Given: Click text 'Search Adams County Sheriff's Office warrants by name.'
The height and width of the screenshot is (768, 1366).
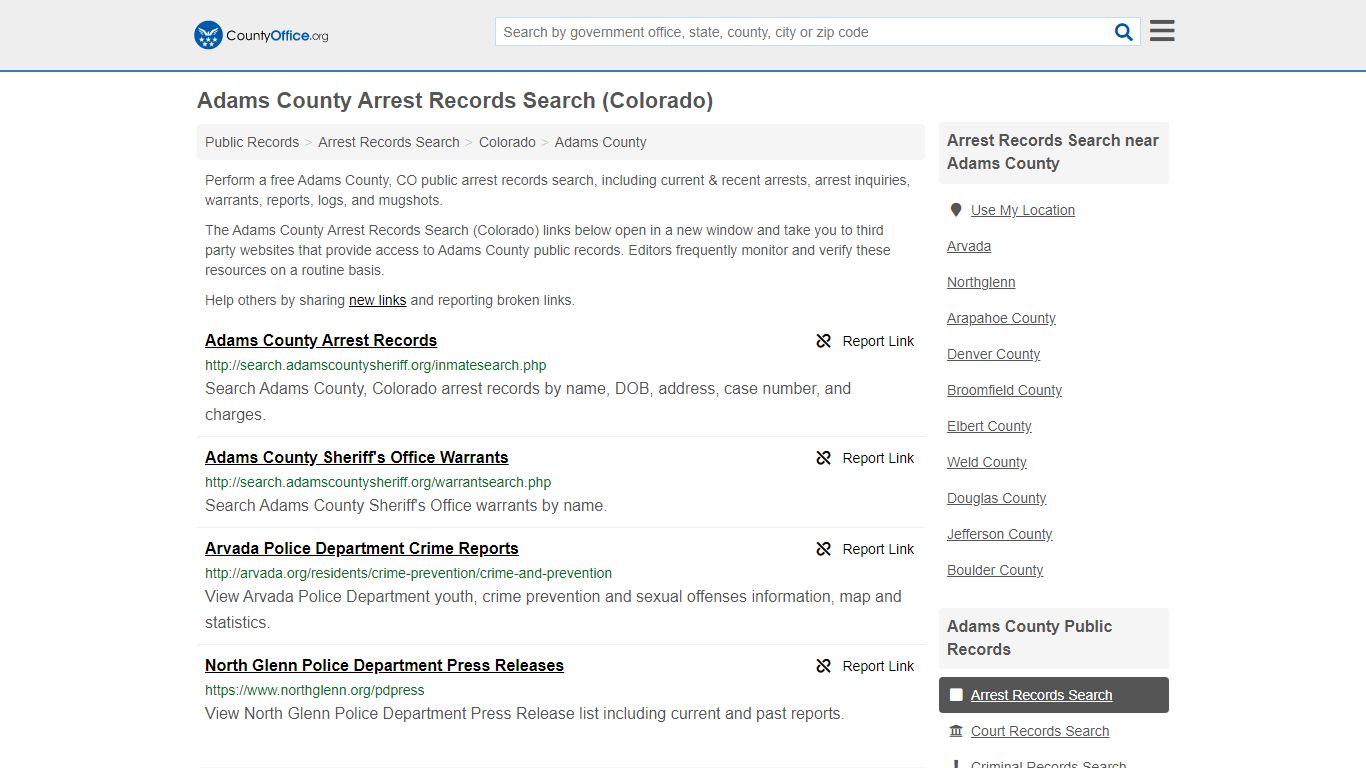Looking at the screenshot, I should coord(406,506).
